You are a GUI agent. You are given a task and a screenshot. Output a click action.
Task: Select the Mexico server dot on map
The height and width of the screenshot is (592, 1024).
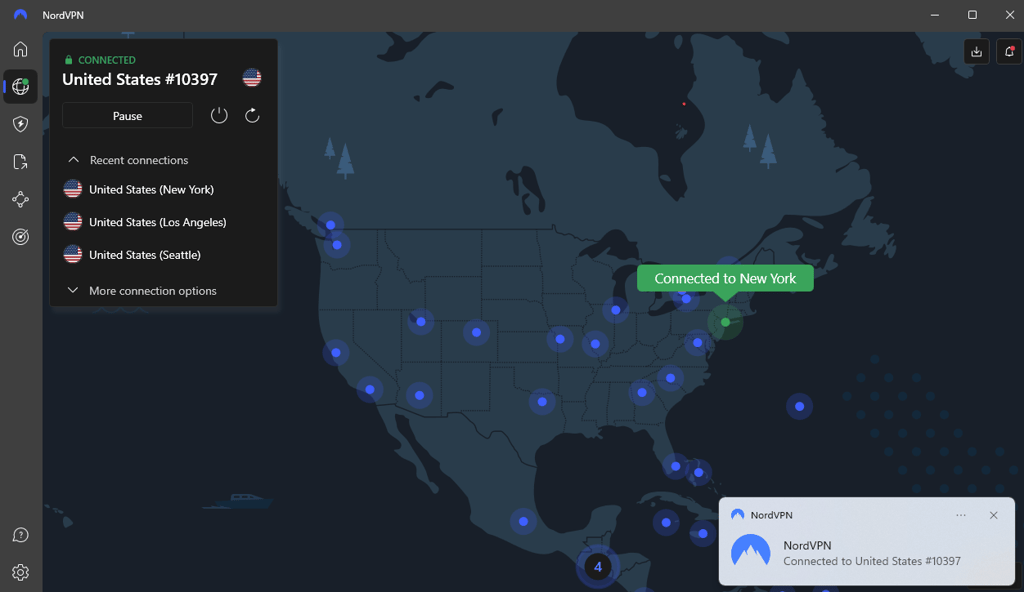pyautogui.click(x=523, y=521)
